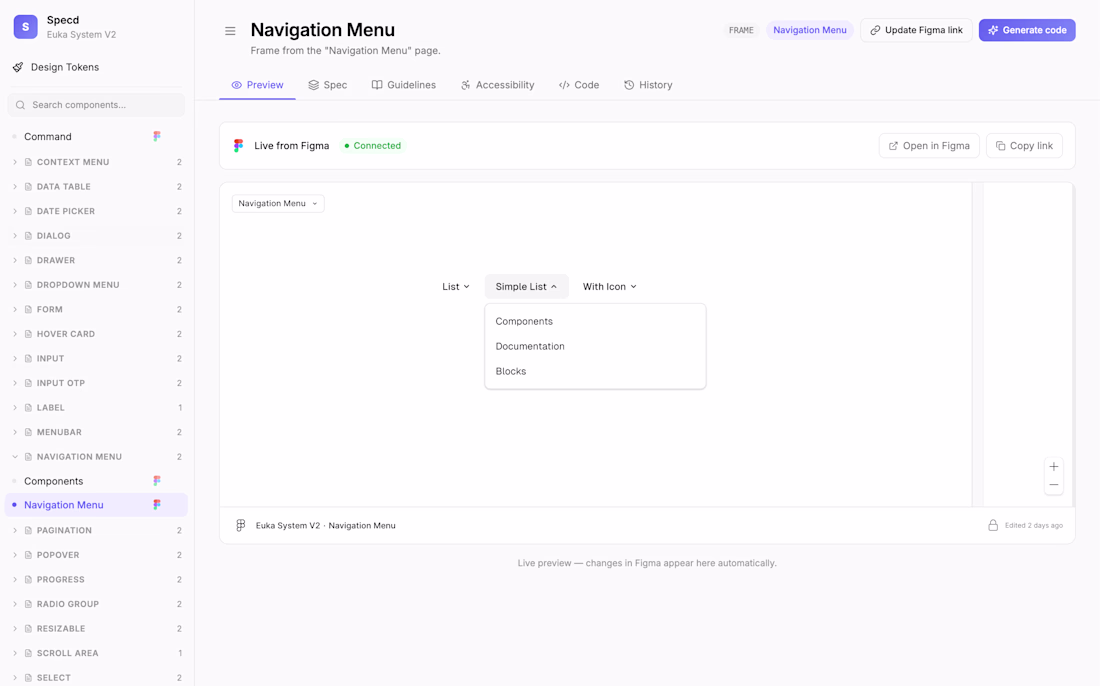
Task: Open the History tab
Action: coord(648,85)
